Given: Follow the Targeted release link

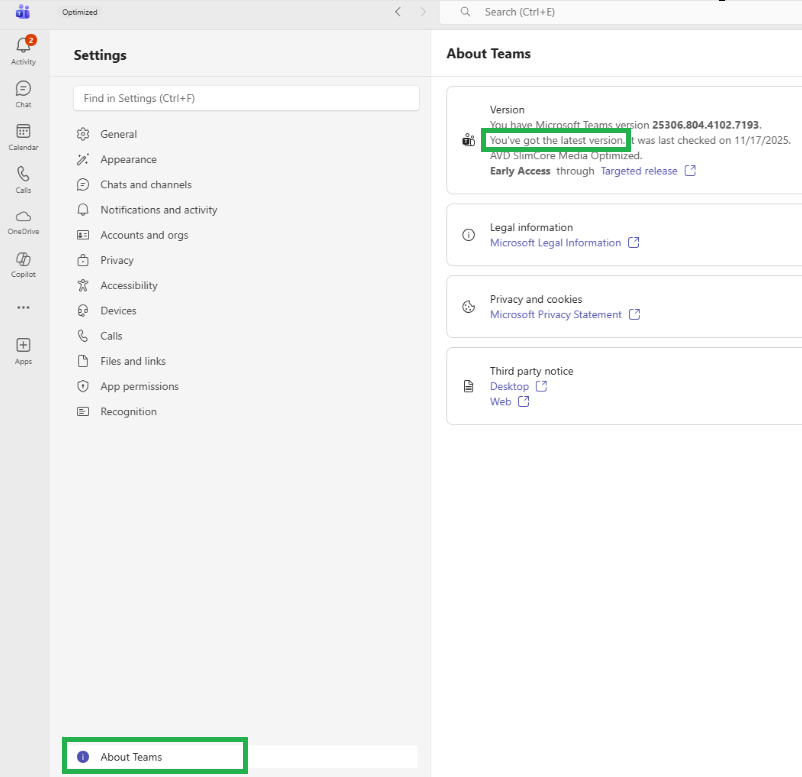Looking at the screenshot, I should 639,171.
